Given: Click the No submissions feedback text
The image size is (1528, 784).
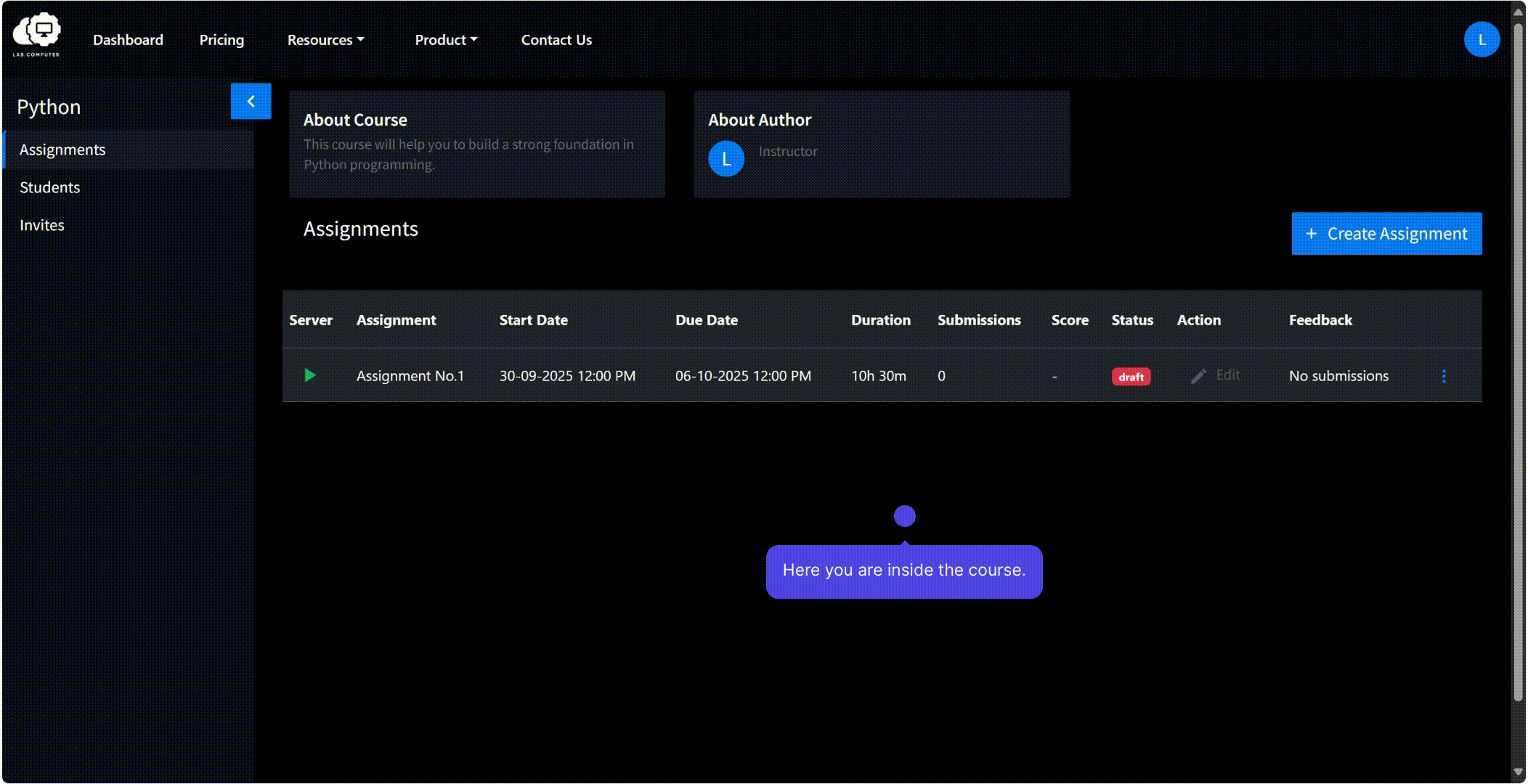Looking at the screenshot, I should click(1338, 376).
